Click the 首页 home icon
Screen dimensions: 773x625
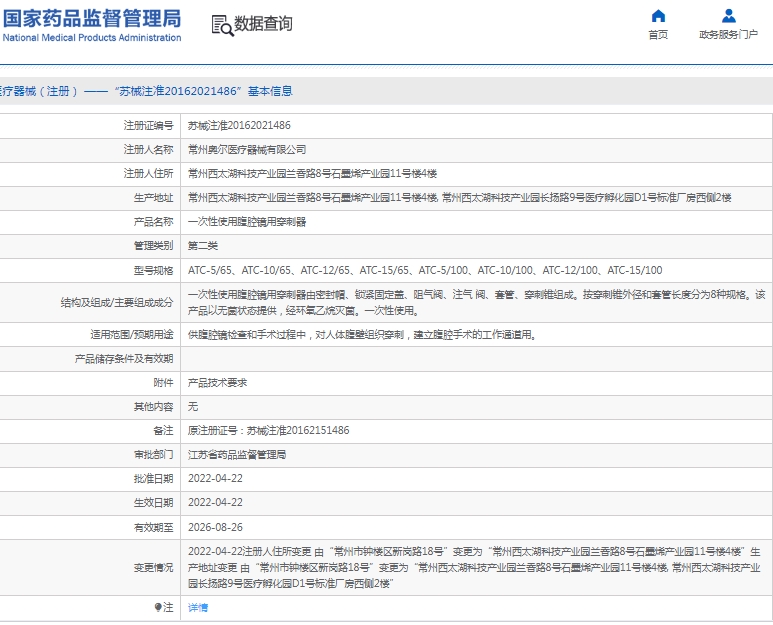coord(657,16)
